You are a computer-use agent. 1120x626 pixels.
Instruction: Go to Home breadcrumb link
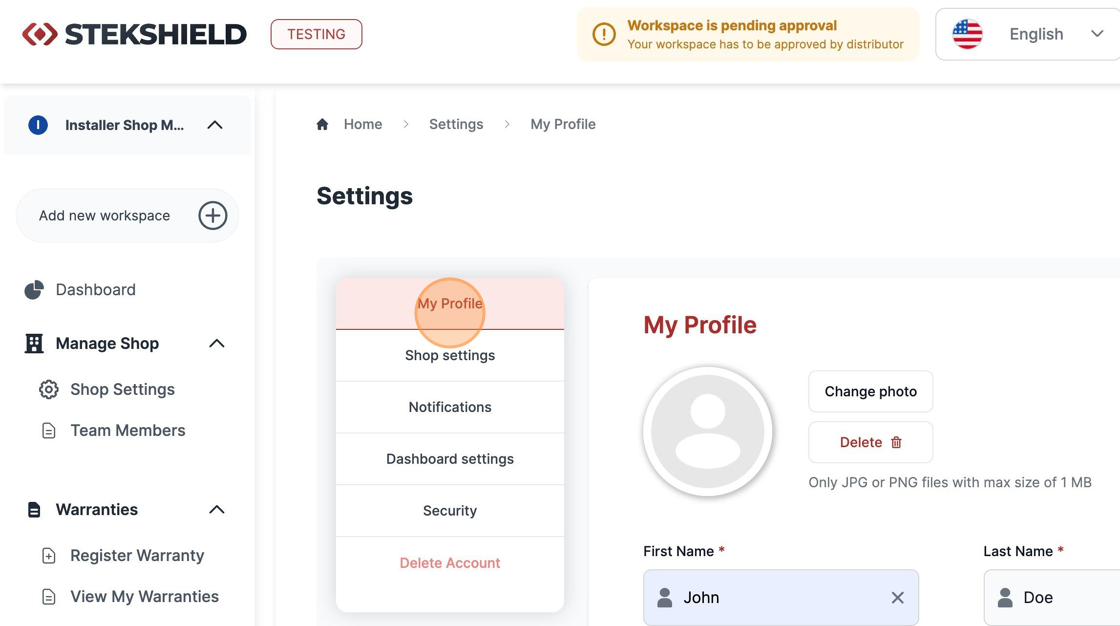tap(363, 124)
